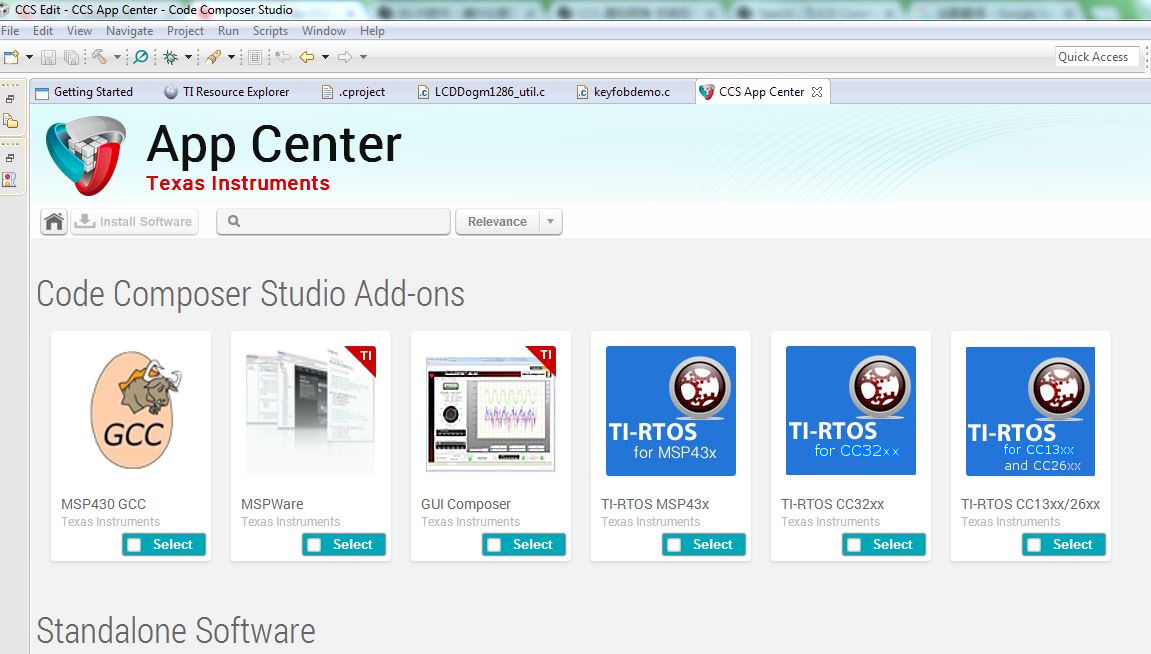
Task: Click the MSP430 GCC logo thumbnail
Action: pyautogui.click(x=135, y=410)
